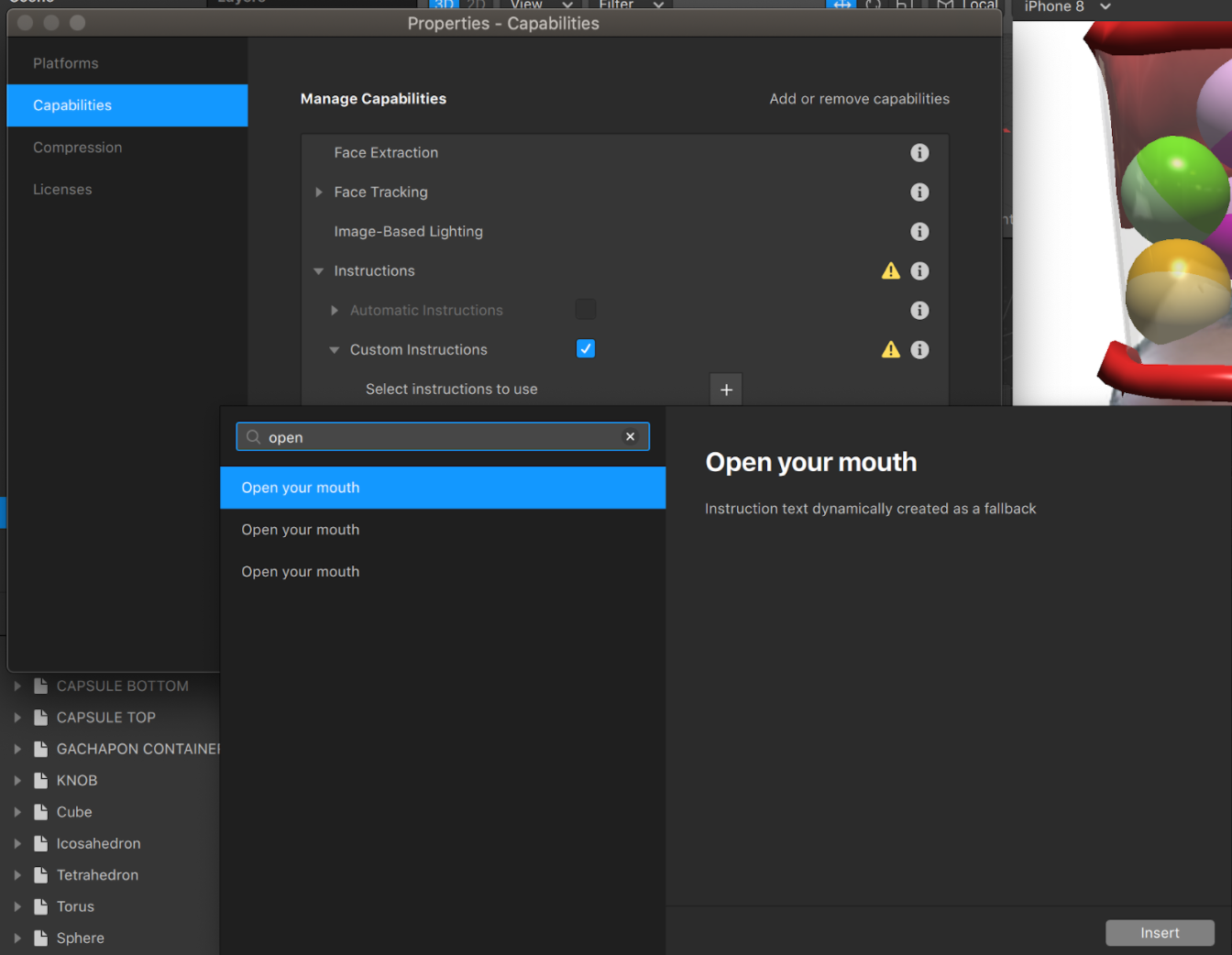Open info for Face Tracking capability
This screenshot has height=955, width=1232.
[x=919, y=192]
